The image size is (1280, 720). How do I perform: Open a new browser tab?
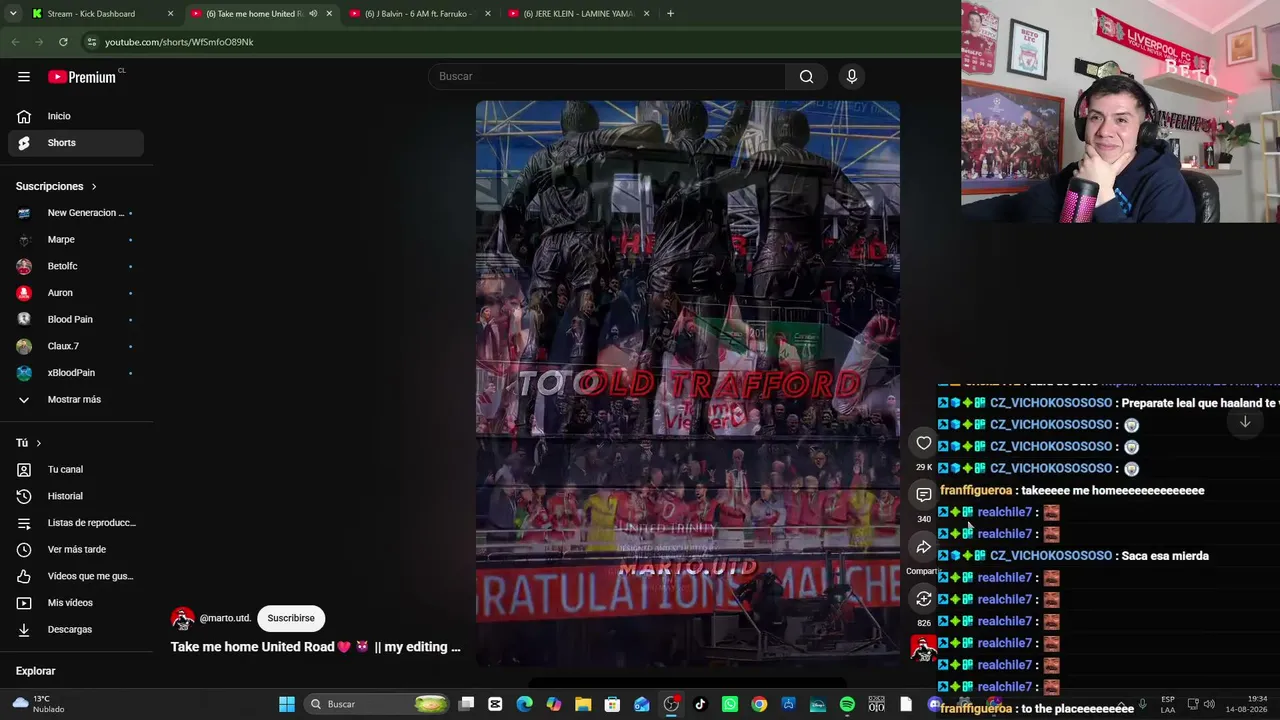point(670,14)
